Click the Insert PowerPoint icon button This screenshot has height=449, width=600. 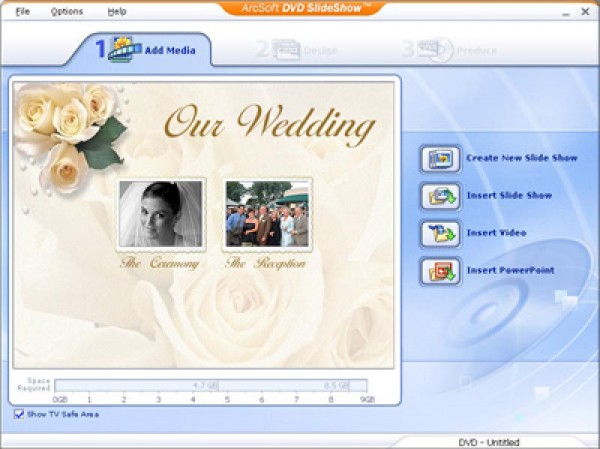point(440,271)
